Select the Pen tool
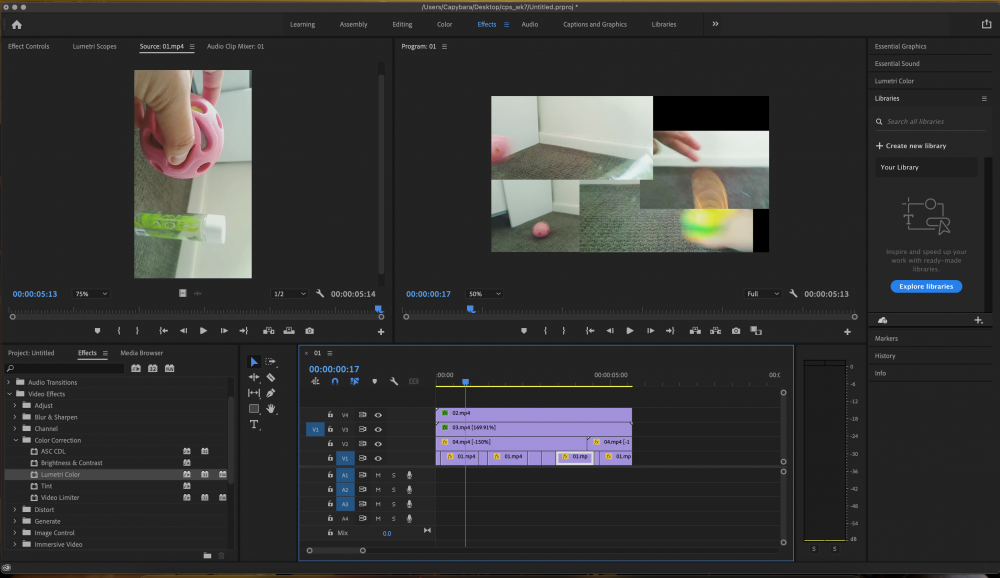This screenshot has height=578, width=1000. click(271, 393)
